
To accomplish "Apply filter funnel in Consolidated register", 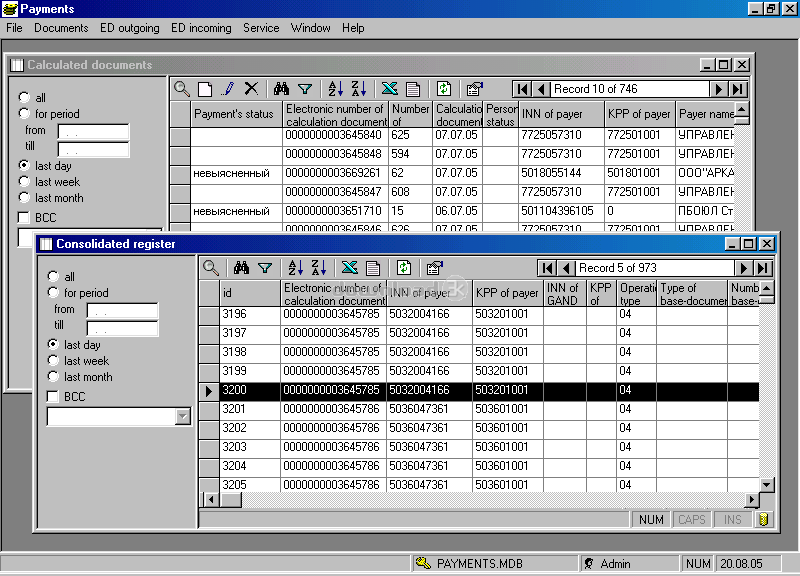I will 265,268.
